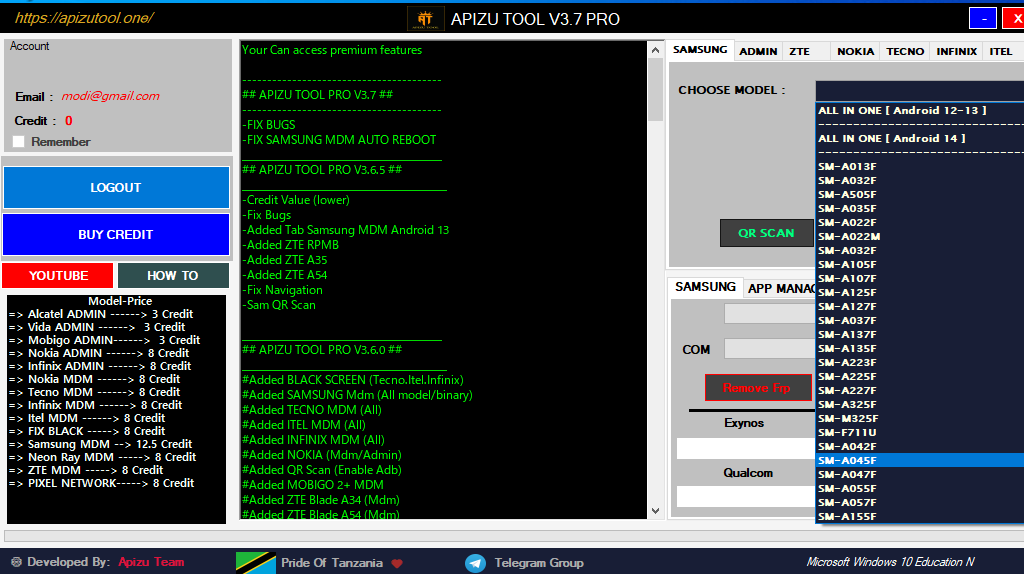Choose SM-A022M from model list

920,236
